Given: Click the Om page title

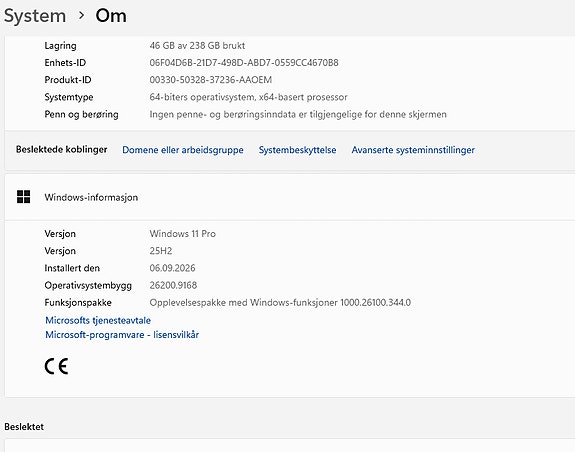Looking at the screenshot, I should 111,16.
